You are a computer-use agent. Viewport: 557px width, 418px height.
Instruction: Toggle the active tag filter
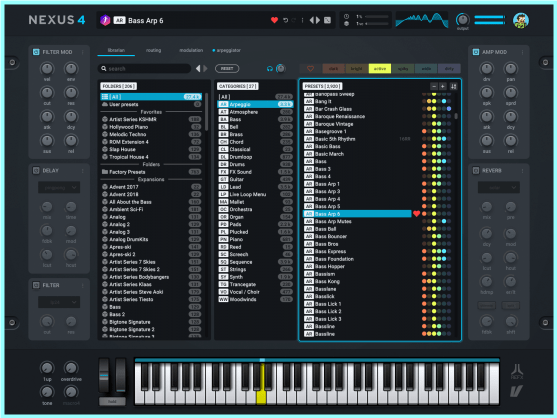tap(380, 69)
